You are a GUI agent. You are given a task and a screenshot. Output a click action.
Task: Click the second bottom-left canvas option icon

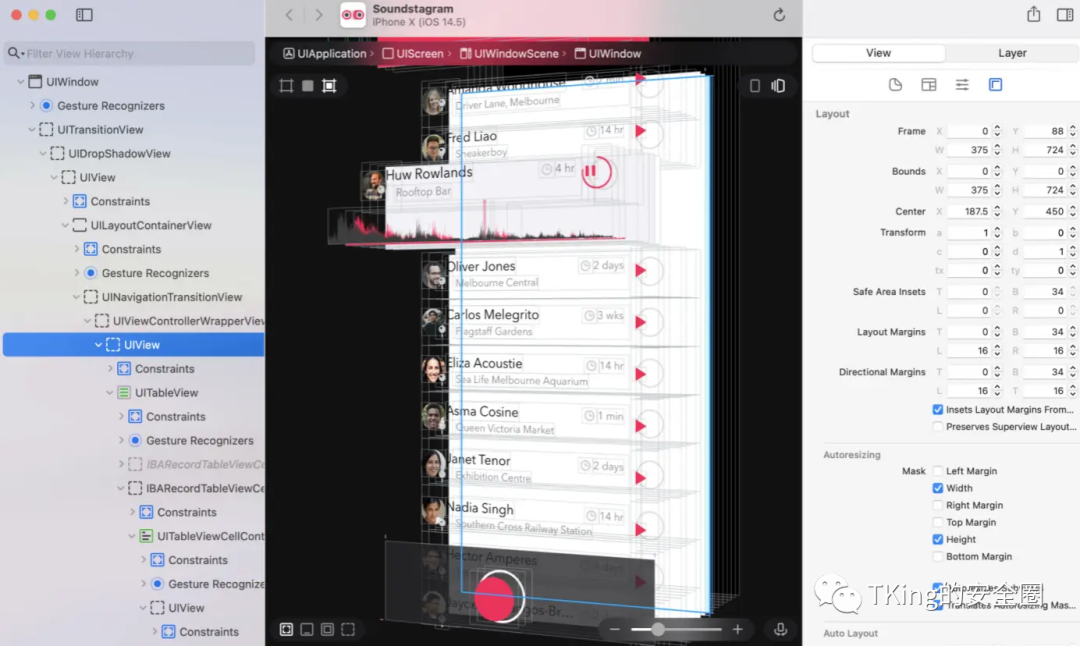point(307,629)
